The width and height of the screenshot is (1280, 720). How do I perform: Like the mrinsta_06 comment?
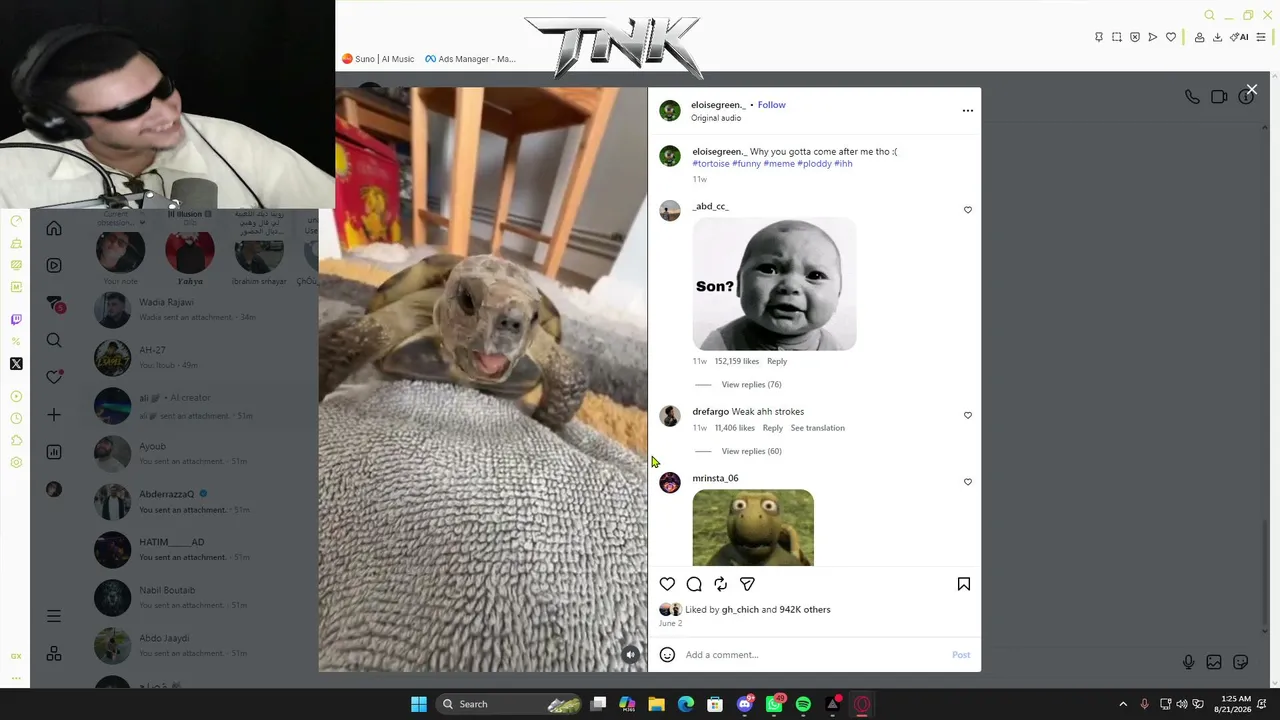pos(967,482)
